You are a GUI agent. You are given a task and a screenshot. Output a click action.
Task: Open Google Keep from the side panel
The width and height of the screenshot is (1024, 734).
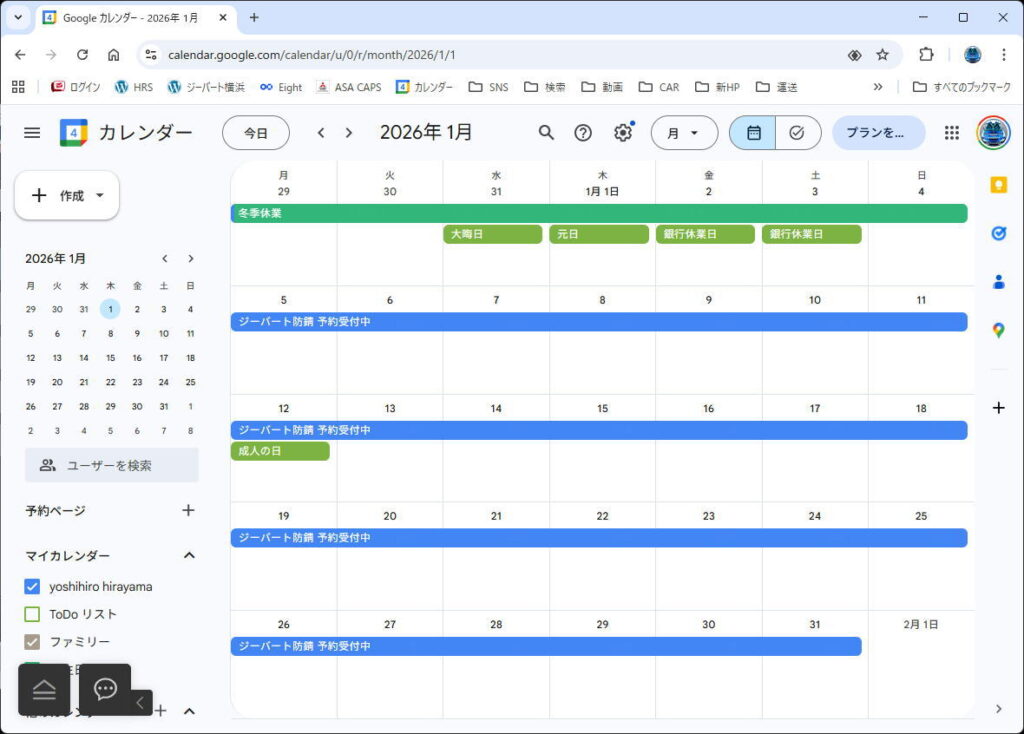pyautogui.click(x=997, y=183)
